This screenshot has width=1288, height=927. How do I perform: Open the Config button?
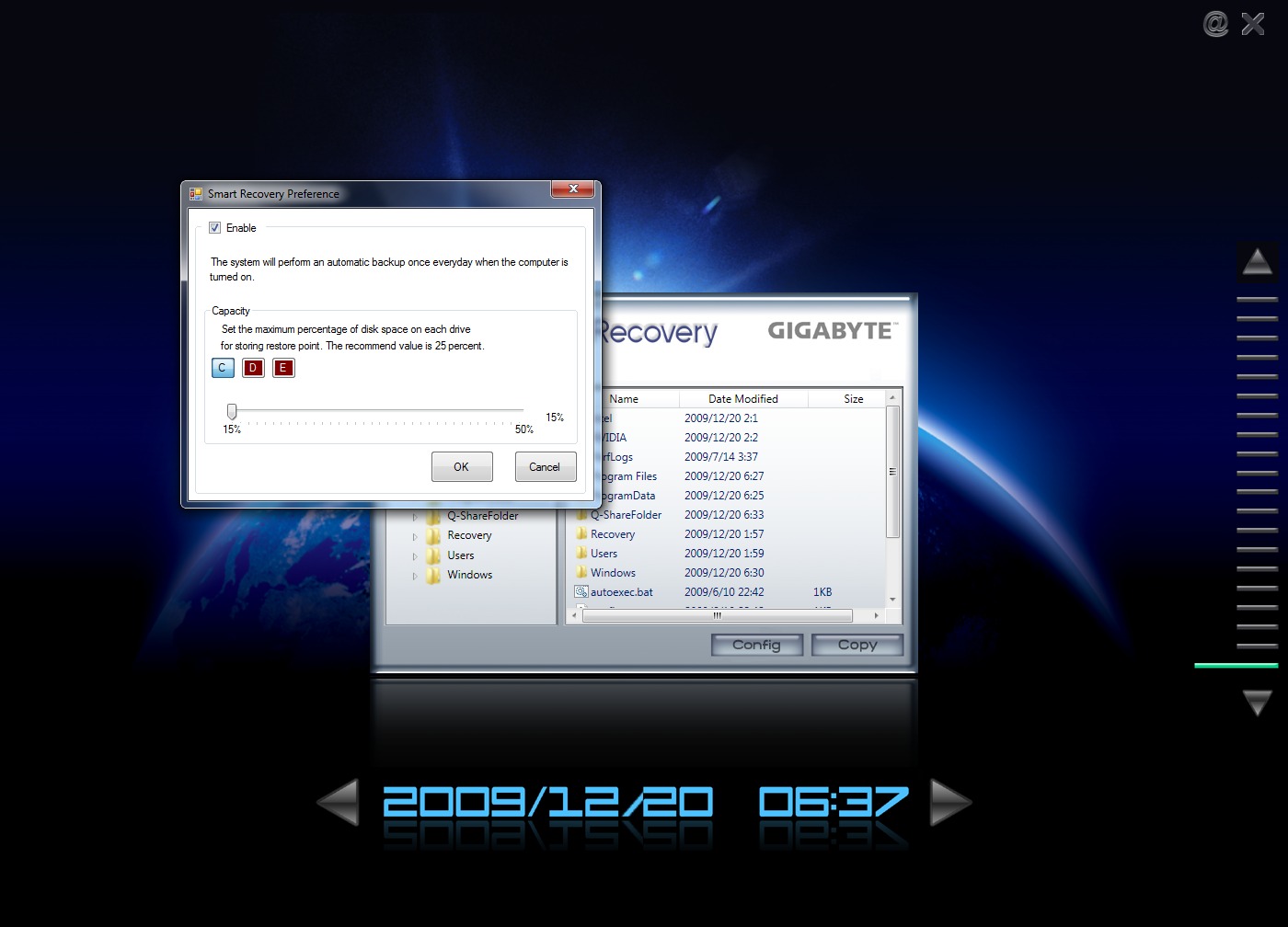pos(757,645)
